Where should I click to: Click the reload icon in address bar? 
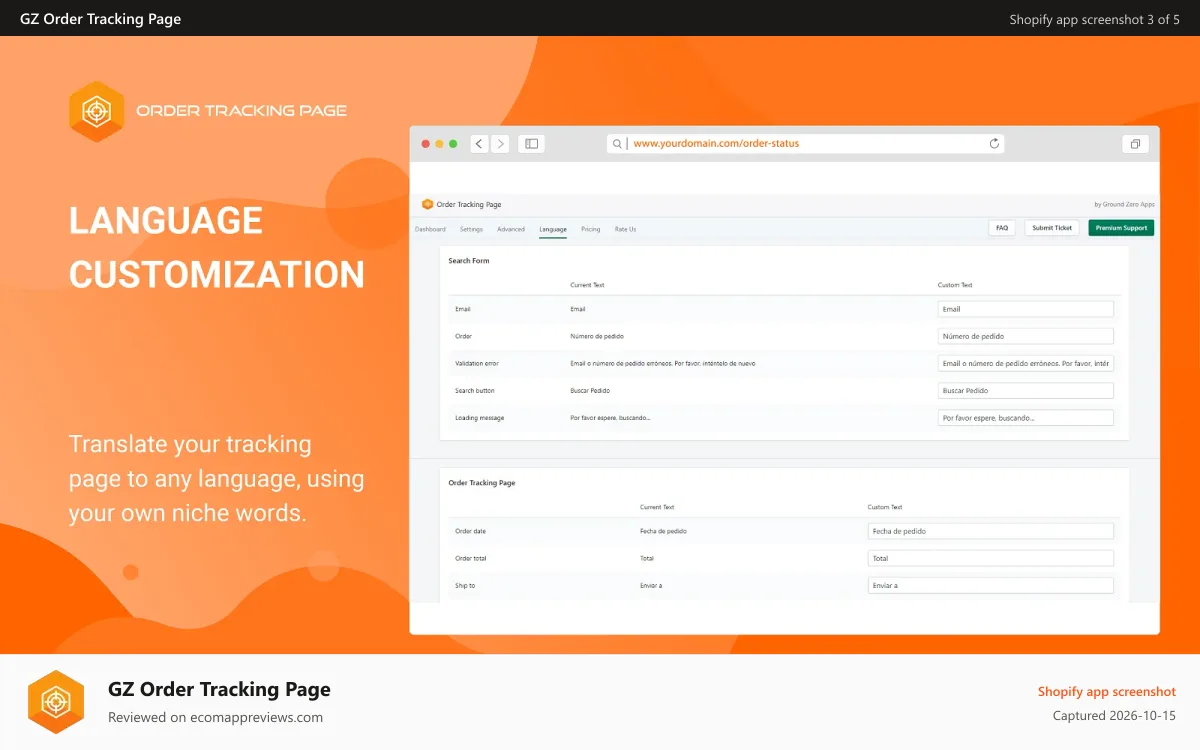[x=994, y=144]
